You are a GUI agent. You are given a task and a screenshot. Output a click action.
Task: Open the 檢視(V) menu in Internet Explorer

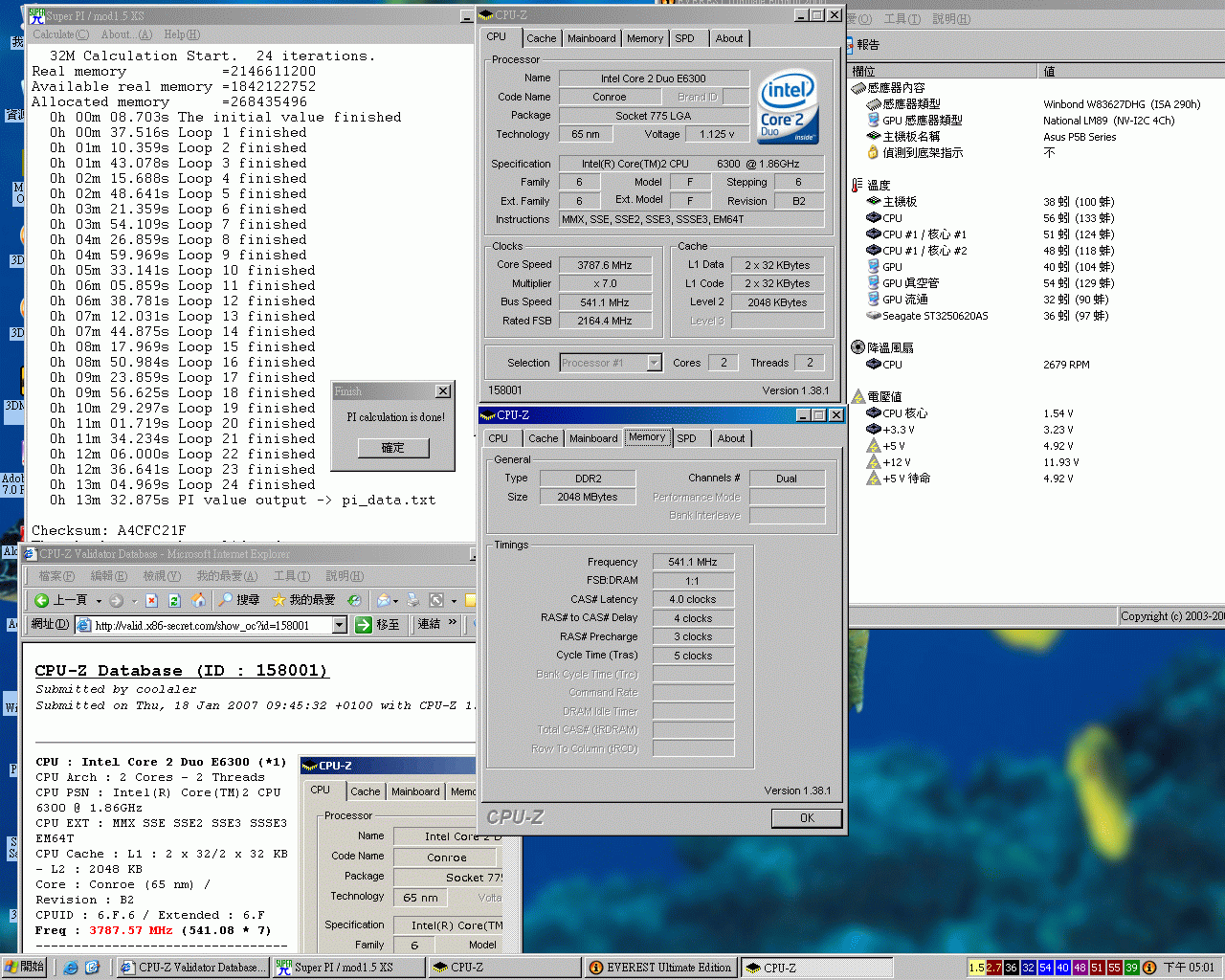click(162, 576)
